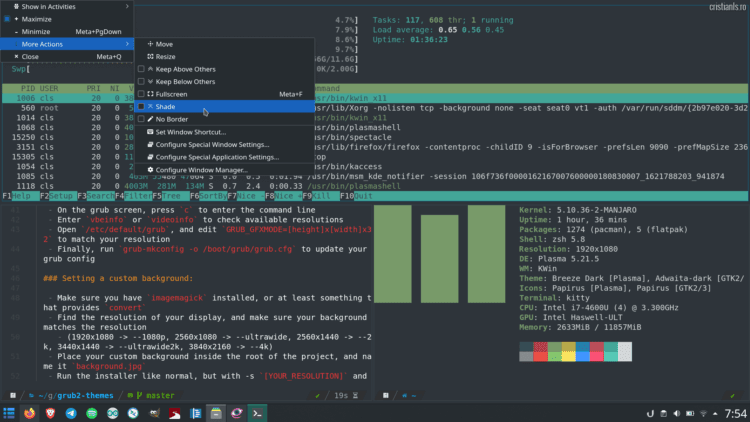Click the clock showing 7:54
The image size is (750, 422).
[734, 412]
